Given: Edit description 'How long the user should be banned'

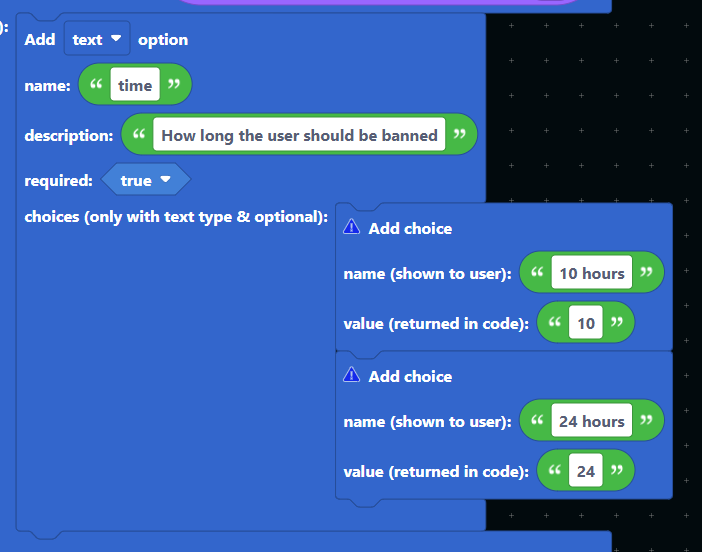Looking at the screenshot, I should (x=299, y=135).
